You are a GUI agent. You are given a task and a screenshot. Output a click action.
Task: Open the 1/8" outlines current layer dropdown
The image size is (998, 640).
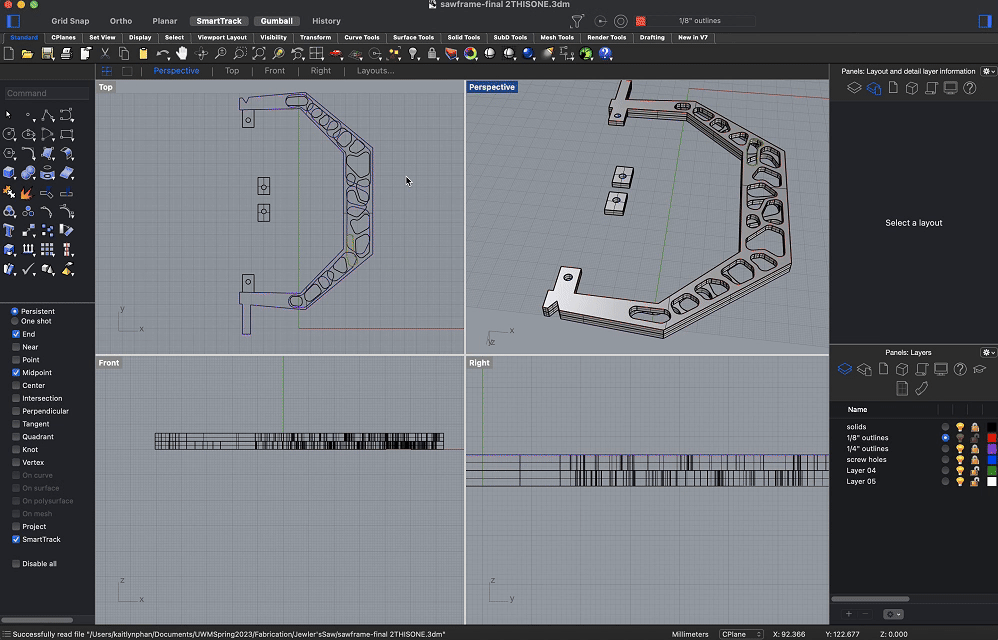tap(699, 21)
